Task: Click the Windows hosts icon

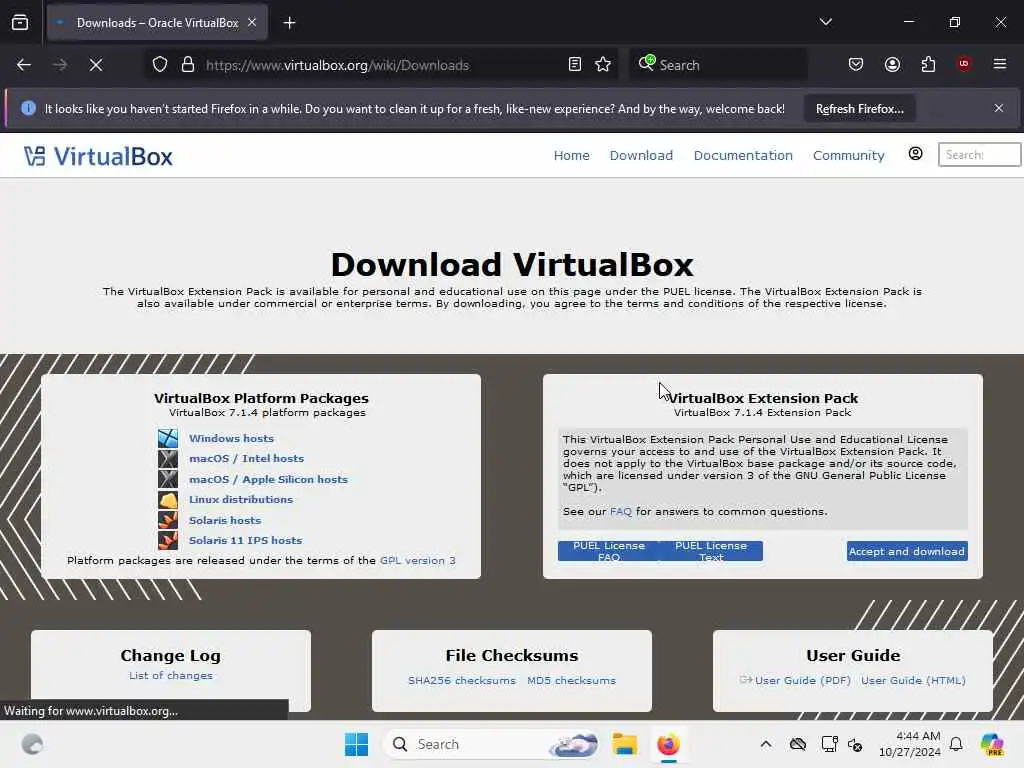Action: click(168, 438)
